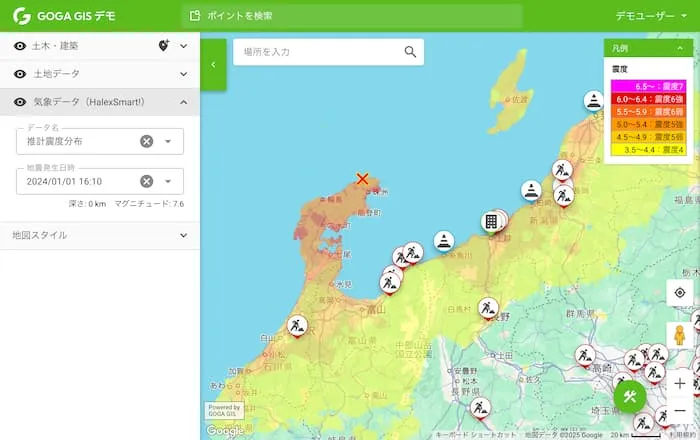Viewport: 700px width, 440px height.
Task: Open the デモユーザー user menu
Action: pyautogui.click(x=651, y=16)
